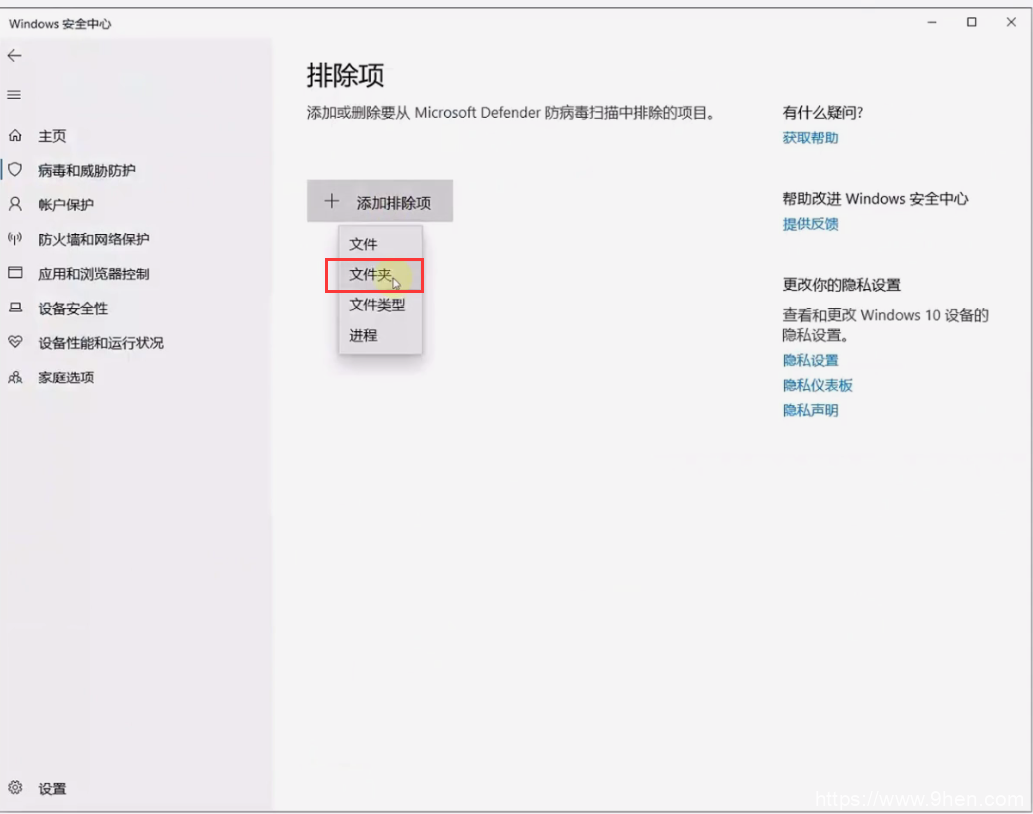
Task: Expand the 添加排除项 dropdown button
Action: [x=380, y=202]
